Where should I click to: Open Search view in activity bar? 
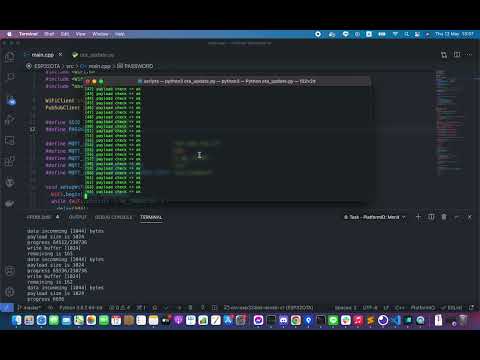tap(10, 77)
